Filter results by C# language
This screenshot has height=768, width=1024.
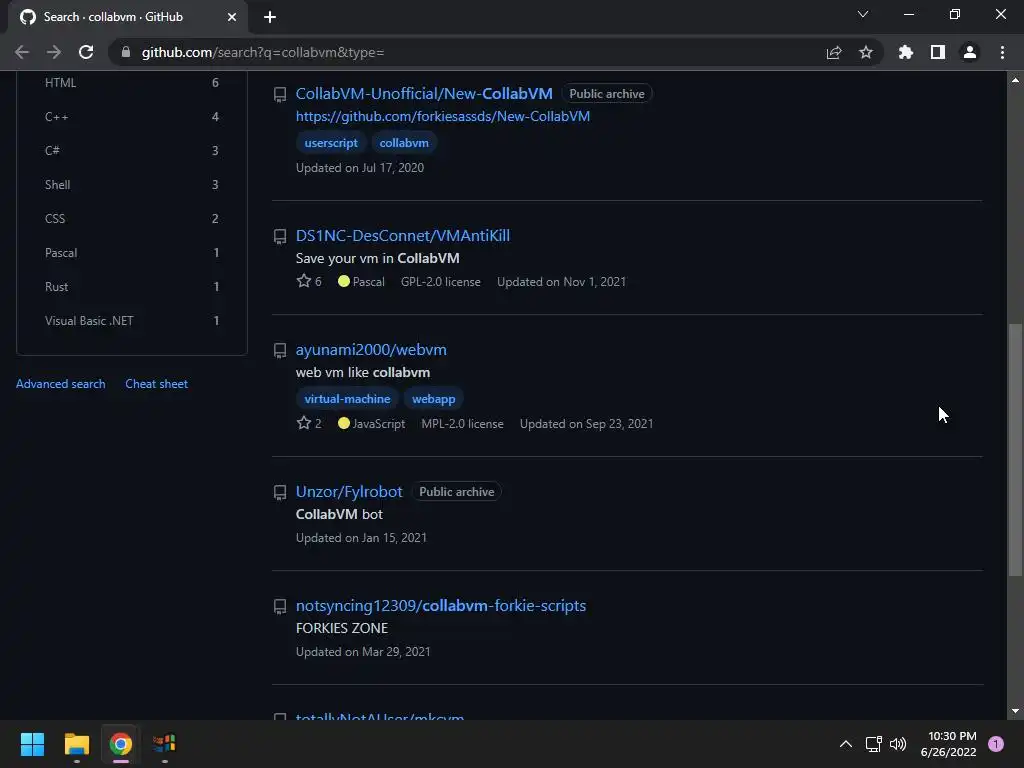coord(132,151)
